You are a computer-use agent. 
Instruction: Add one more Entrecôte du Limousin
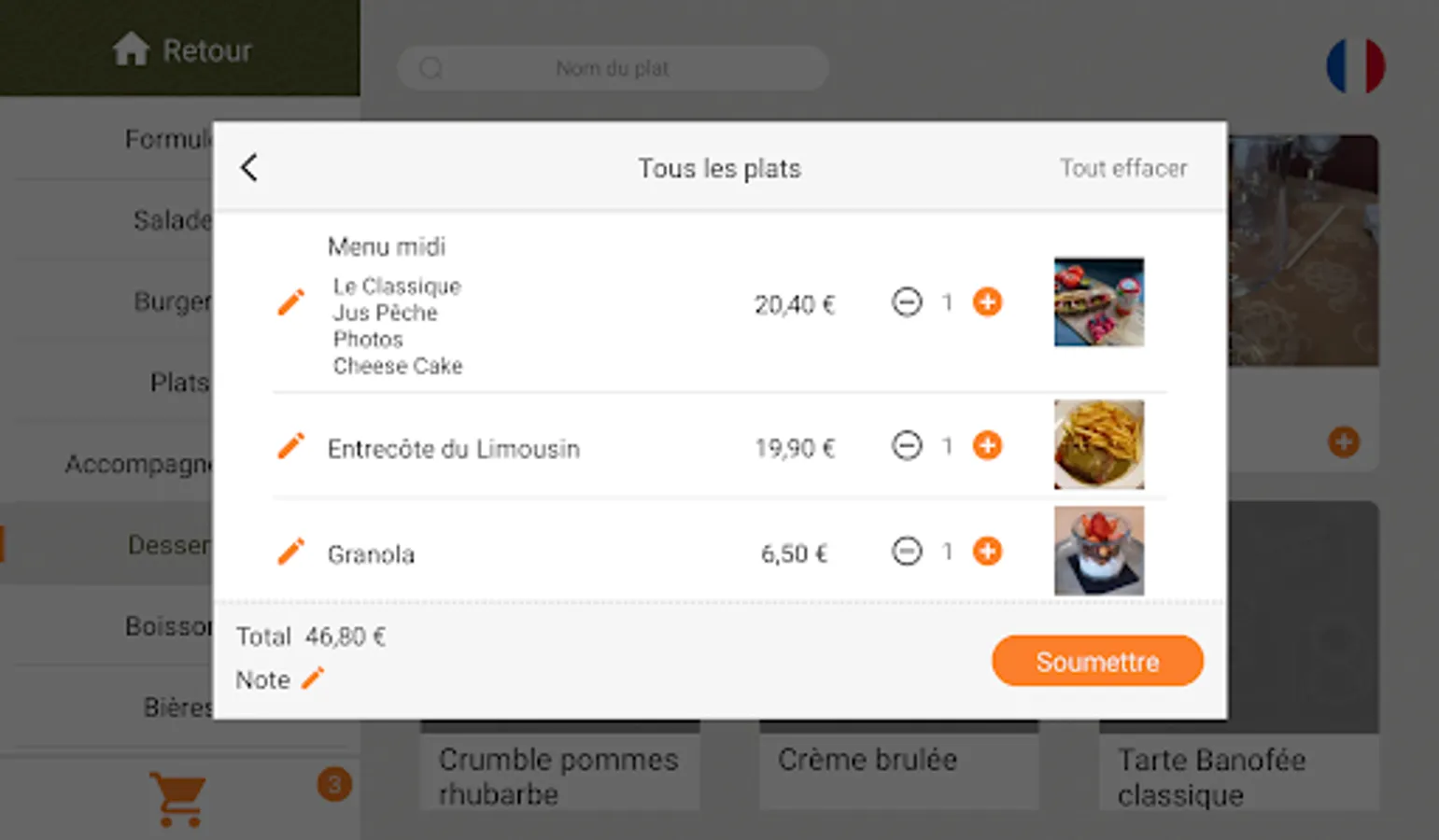point(987,445)
